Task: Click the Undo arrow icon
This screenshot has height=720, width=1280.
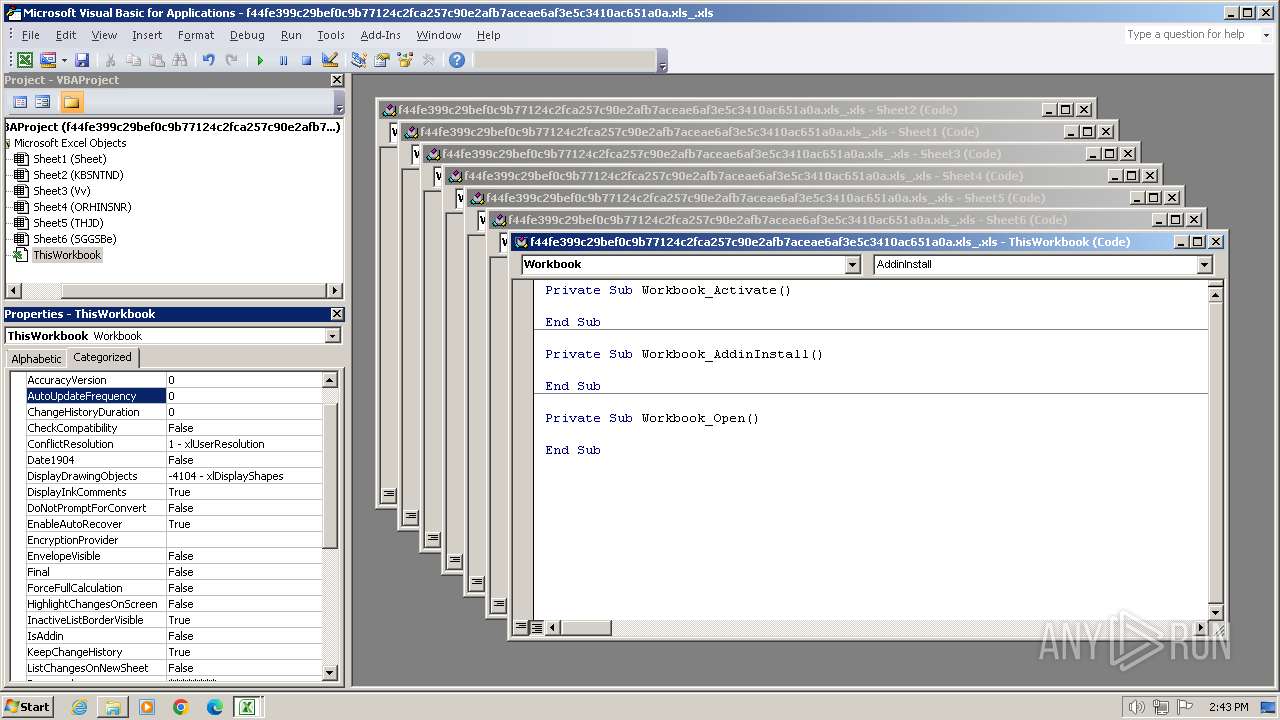Action: click(x=208, y=60)
